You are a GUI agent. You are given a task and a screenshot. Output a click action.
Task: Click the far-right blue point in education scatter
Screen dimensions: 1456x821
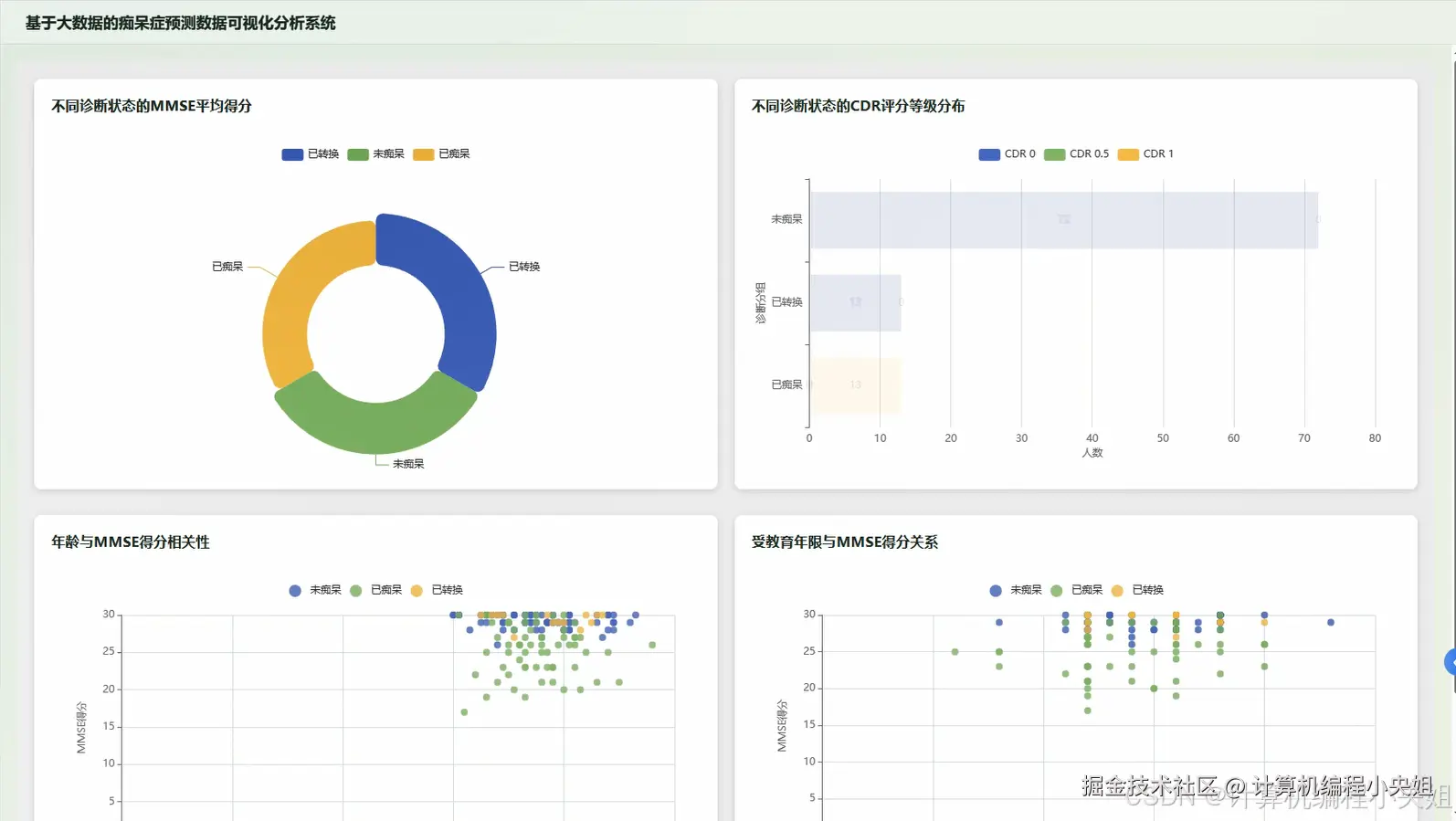pos(1331,623)
